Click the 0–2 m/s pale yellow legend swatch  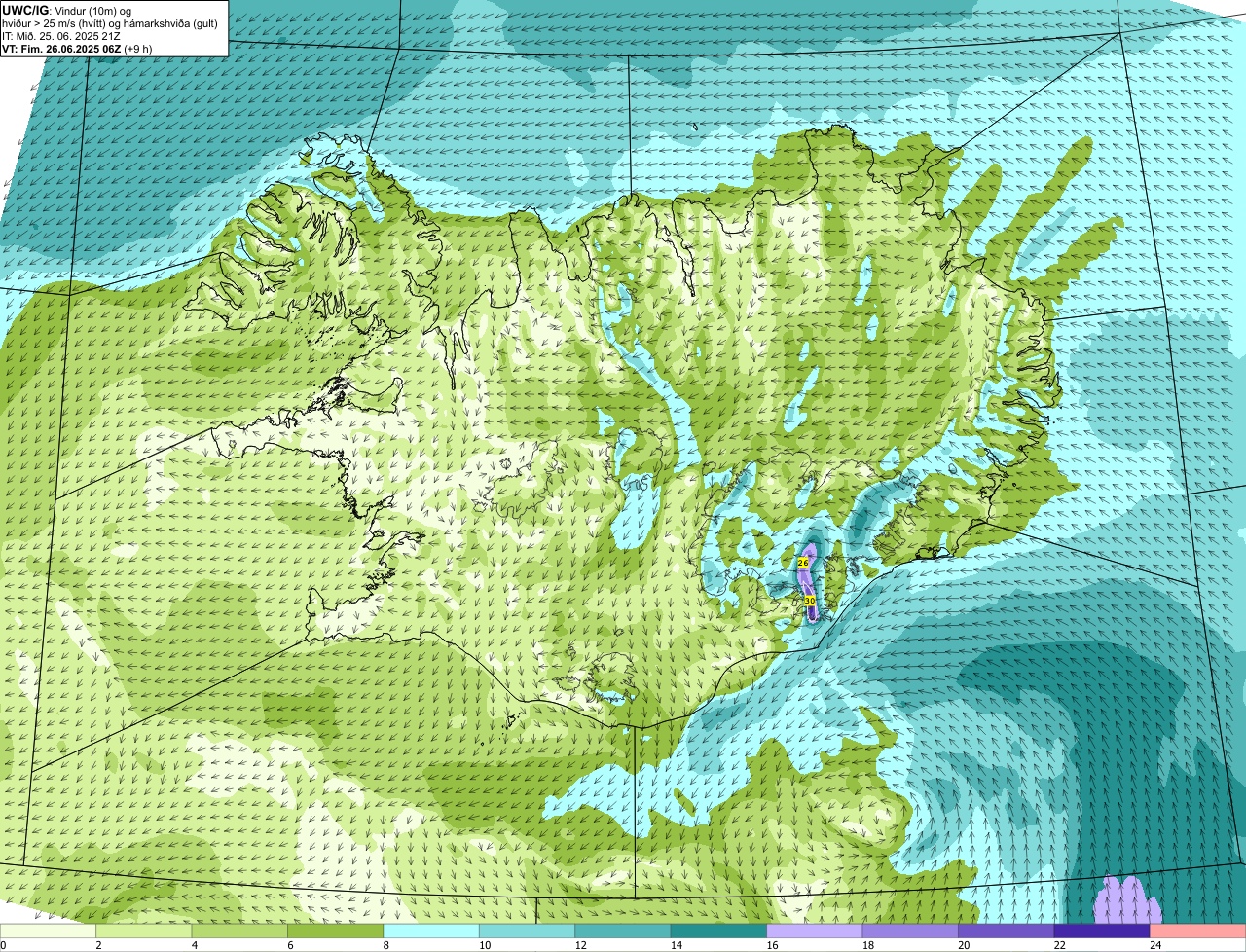48,932
